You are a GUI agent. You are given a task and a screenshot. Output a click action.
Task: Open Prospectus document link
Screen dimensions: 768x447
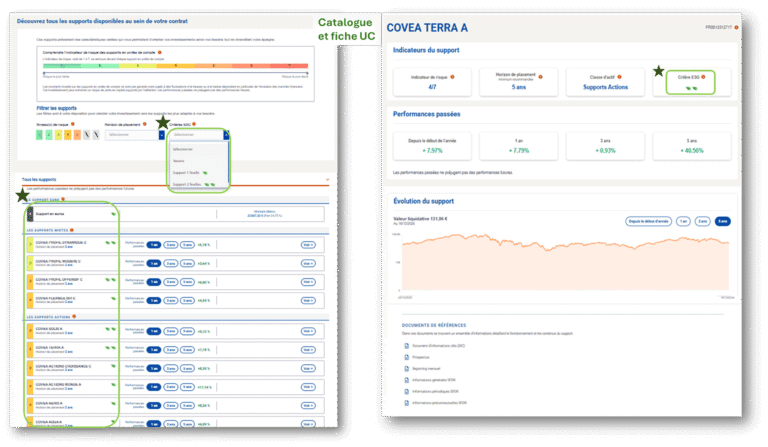(421, 357)
